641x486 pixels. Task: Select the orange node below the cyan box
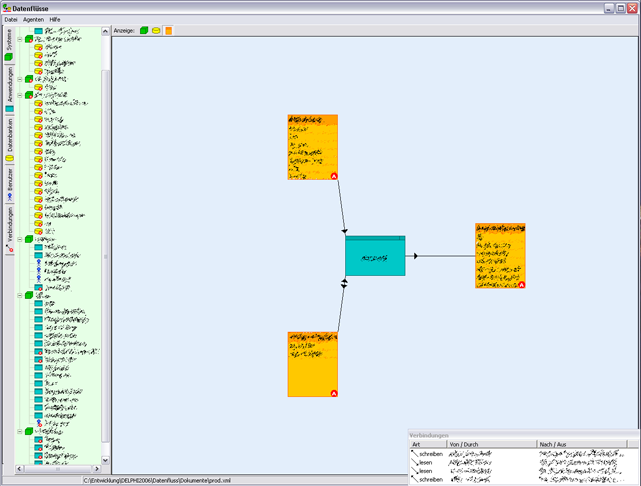pos(313,364)
